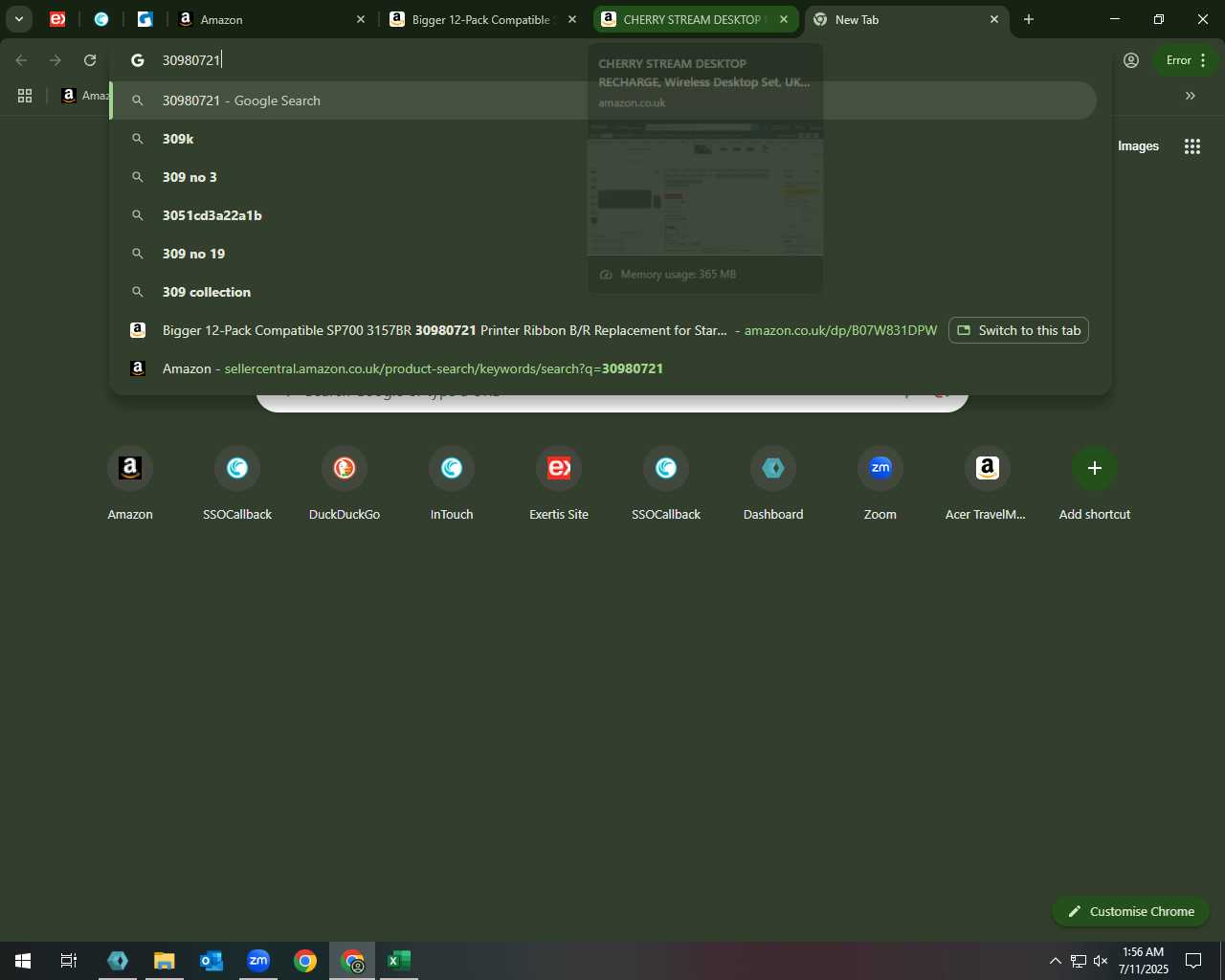Open the first Chrome icon on the taskbar
The width and height of the screenshot is (1225, 980).
305,961
